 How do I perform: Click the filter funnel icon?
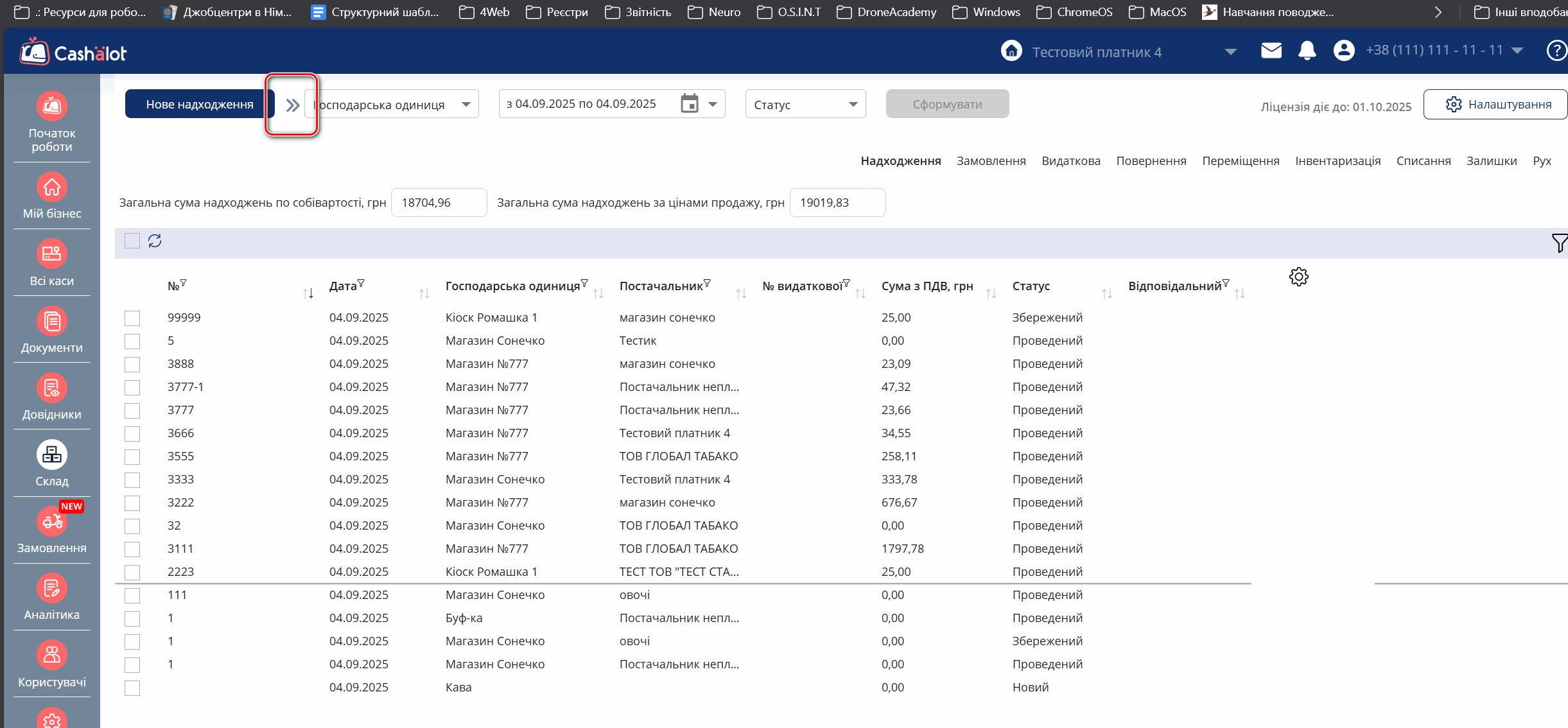[1559, 243]
